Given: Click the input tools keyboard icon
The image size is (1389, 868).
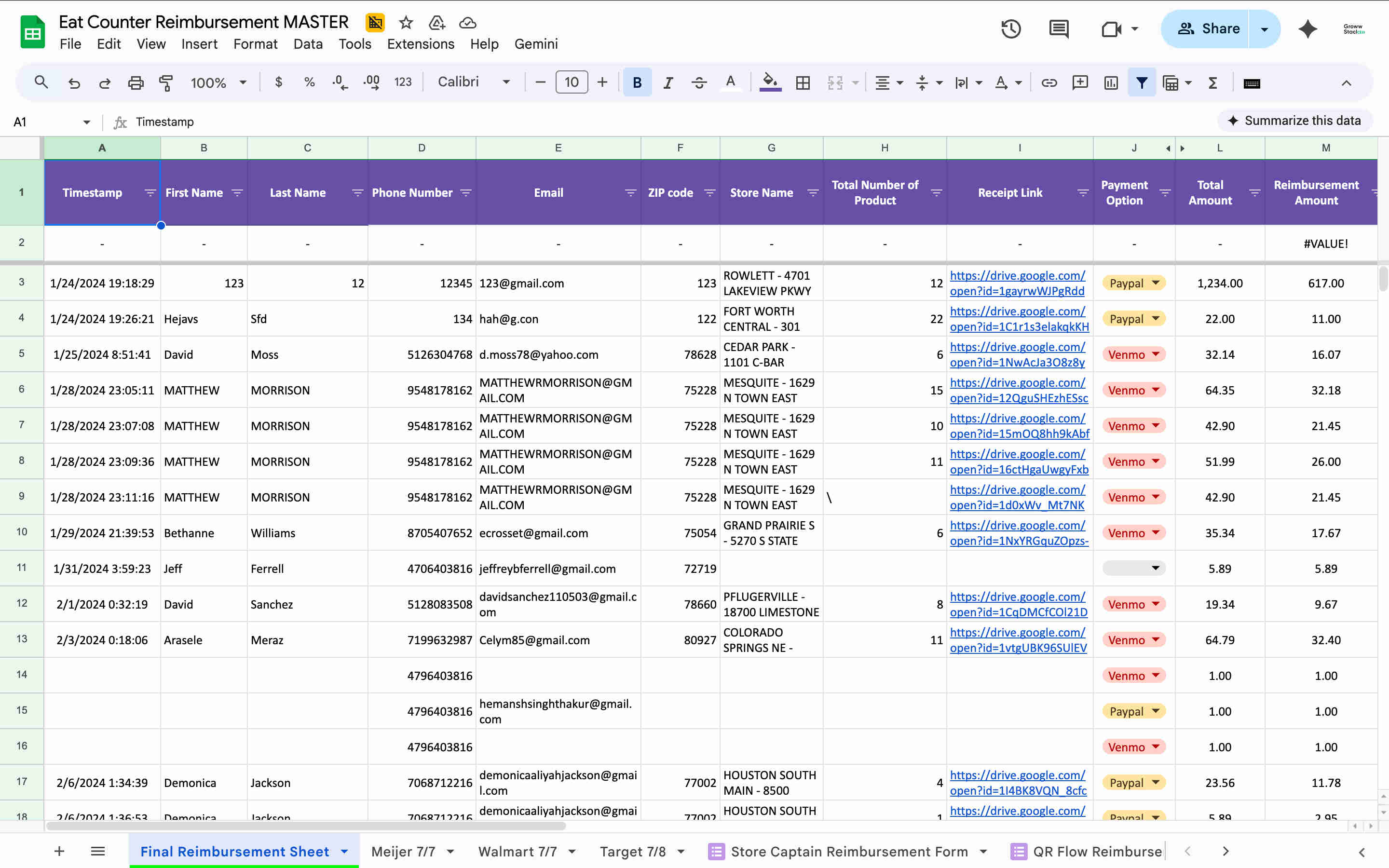Looking at the screenshot, I should [1252, 83].
